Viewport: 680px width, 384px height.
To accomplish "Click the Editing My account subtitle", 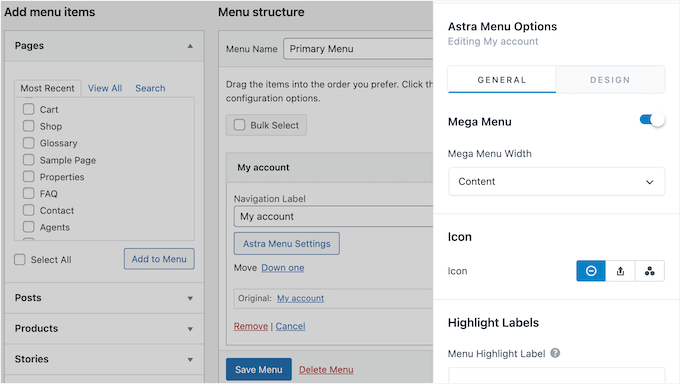I will [493, 41].
